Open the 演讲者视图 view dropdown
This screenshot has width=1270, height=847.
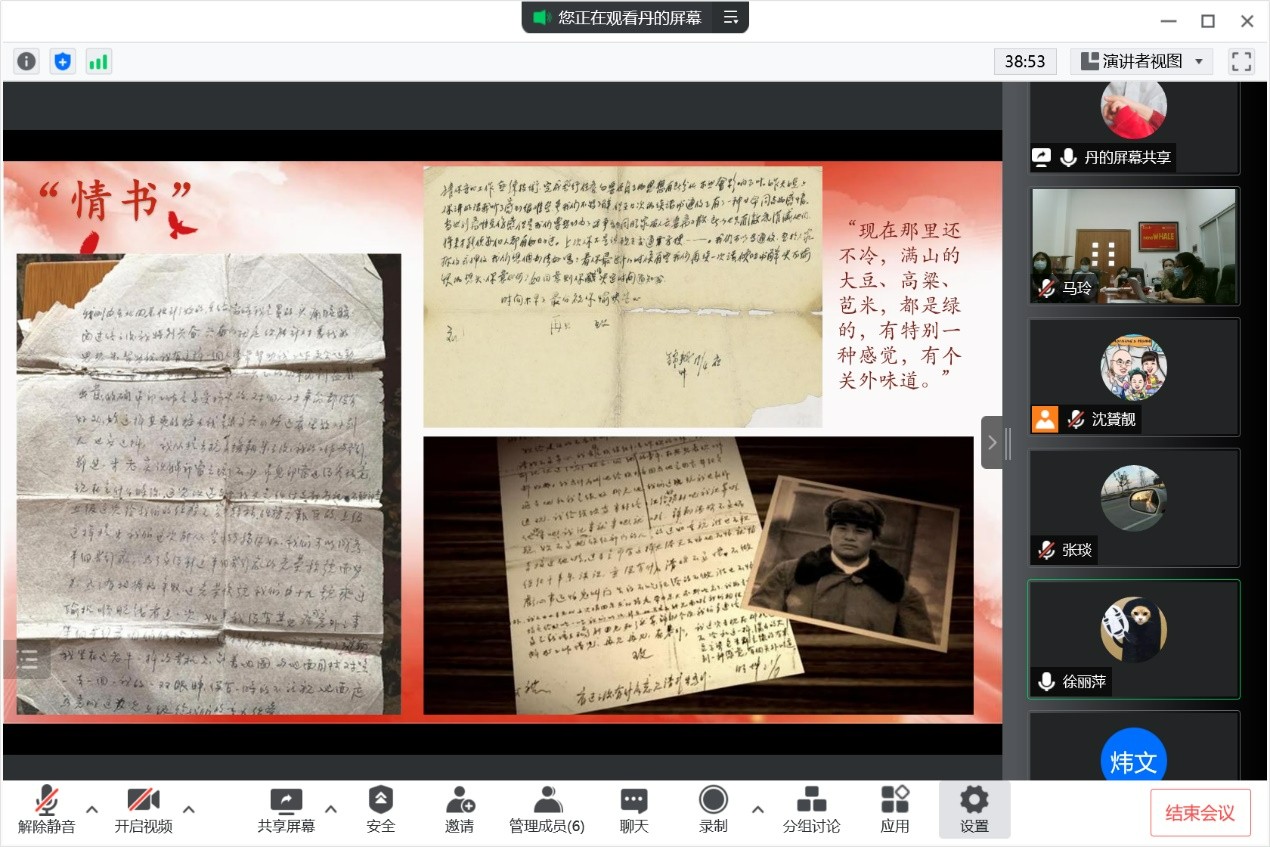(1141, 61)
